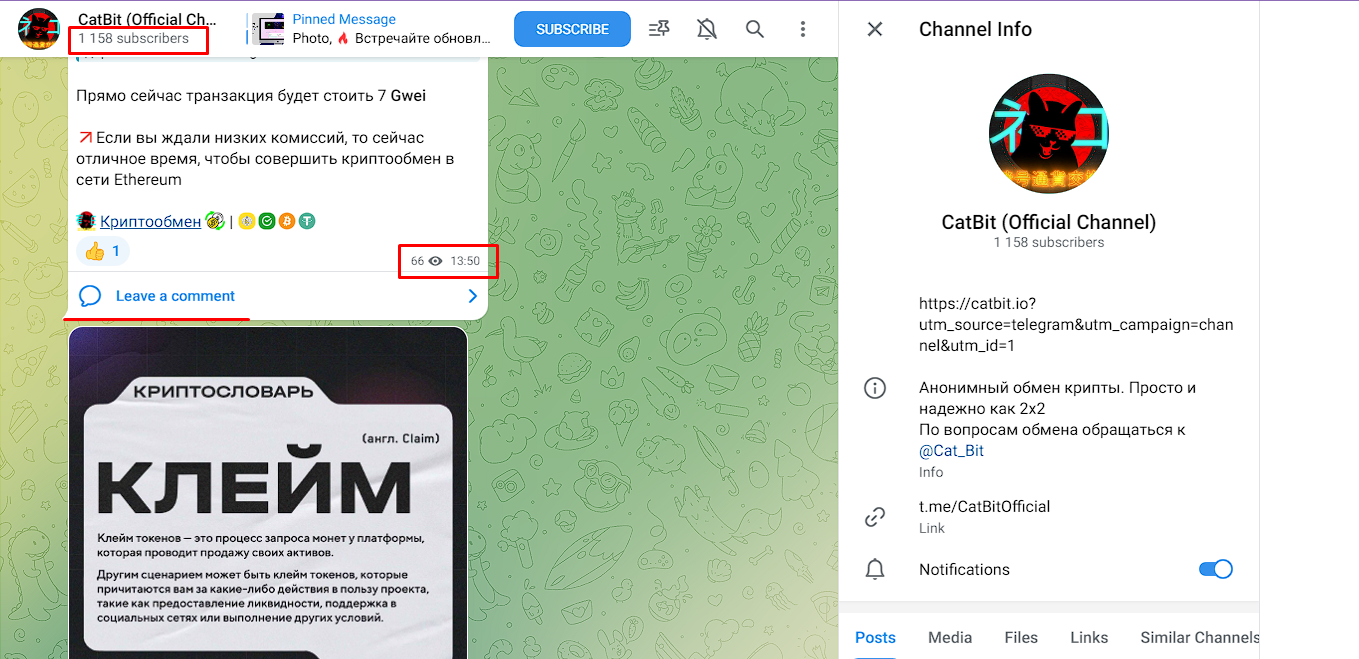
Task: Click the orange Bitcoin coin emoji
Action: 287,221
